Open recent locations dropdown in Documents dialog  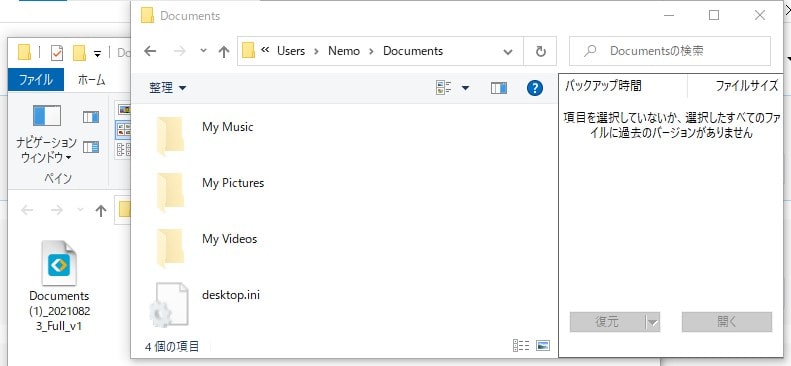pyautogui.click(x=203, y=51)
